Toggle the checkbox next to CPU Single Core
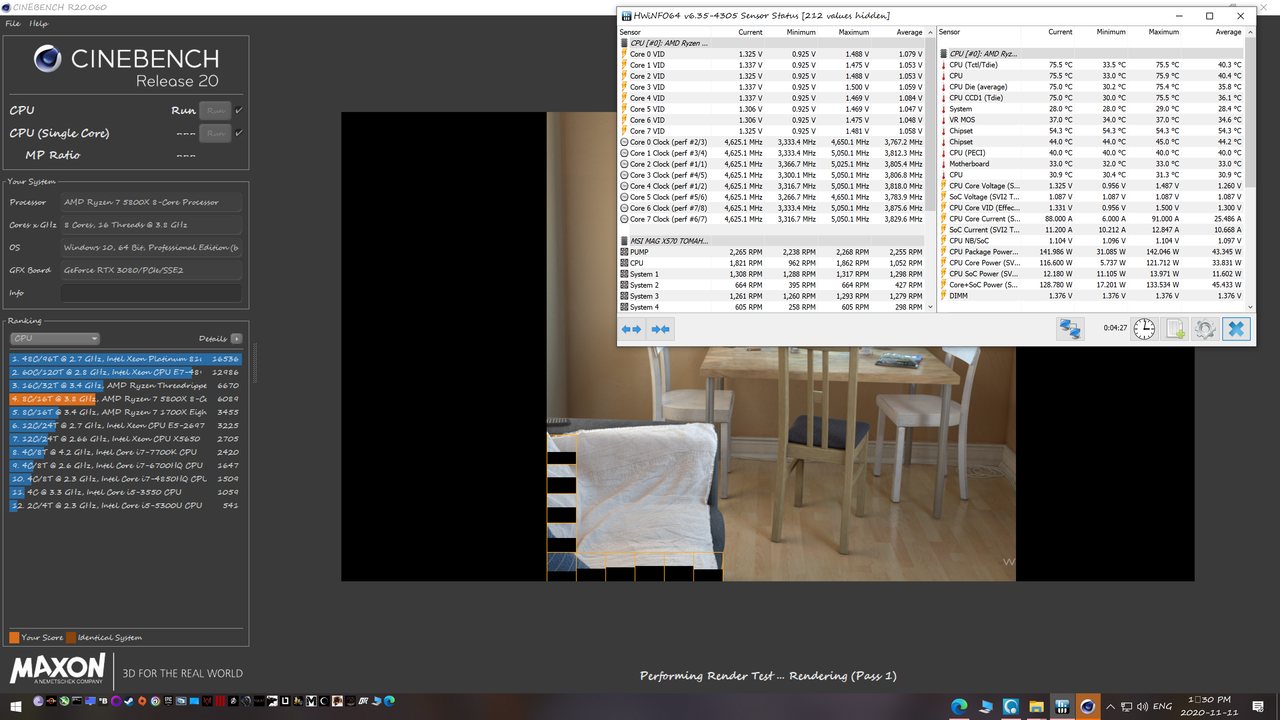Image resolution: width=1280 pixels, height=720 pixels. pos(239,133)
